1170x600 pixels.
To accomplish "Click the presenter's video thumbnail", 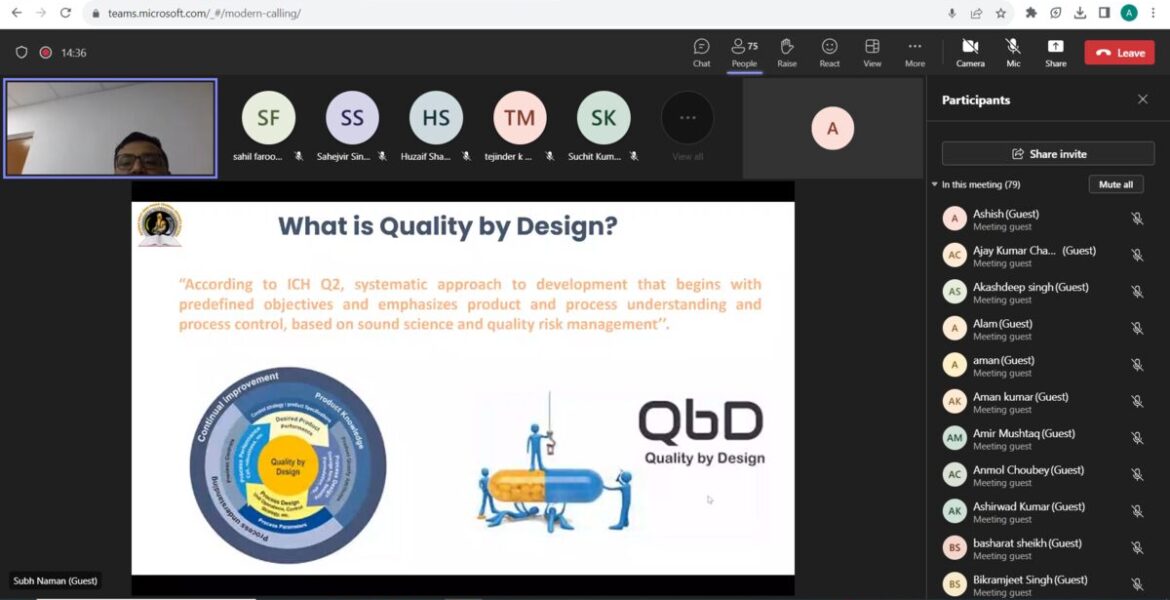I will 110,128.
